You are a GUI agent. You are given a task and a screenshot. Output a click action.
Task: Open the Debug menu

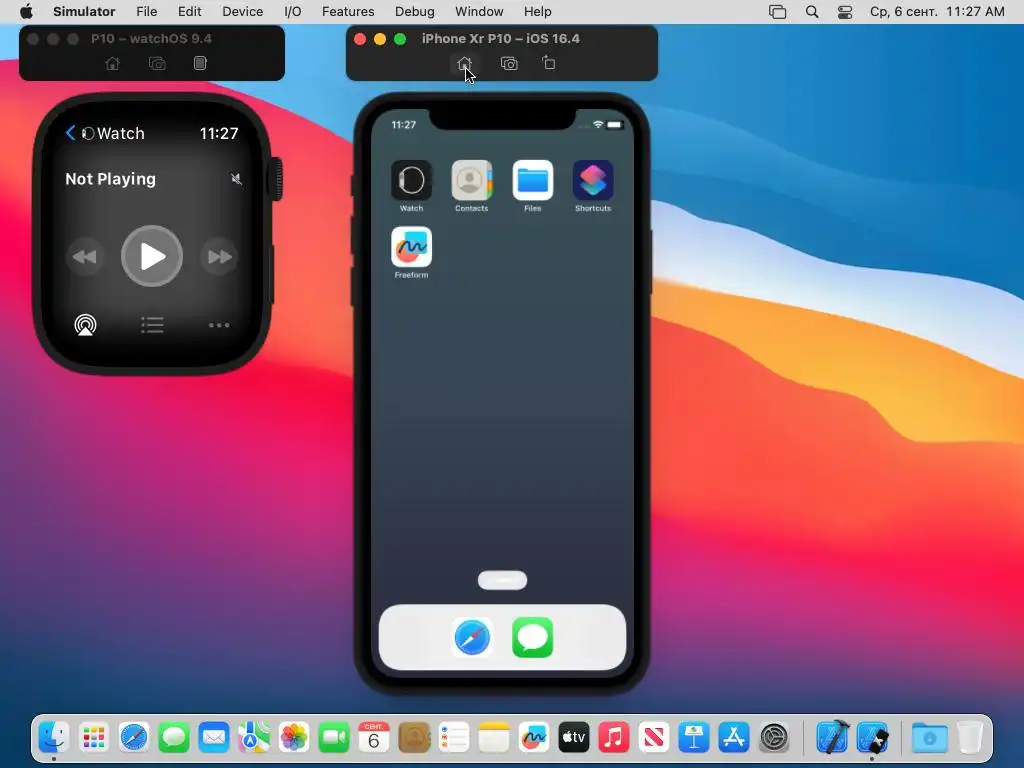click(x=415, y=12)
